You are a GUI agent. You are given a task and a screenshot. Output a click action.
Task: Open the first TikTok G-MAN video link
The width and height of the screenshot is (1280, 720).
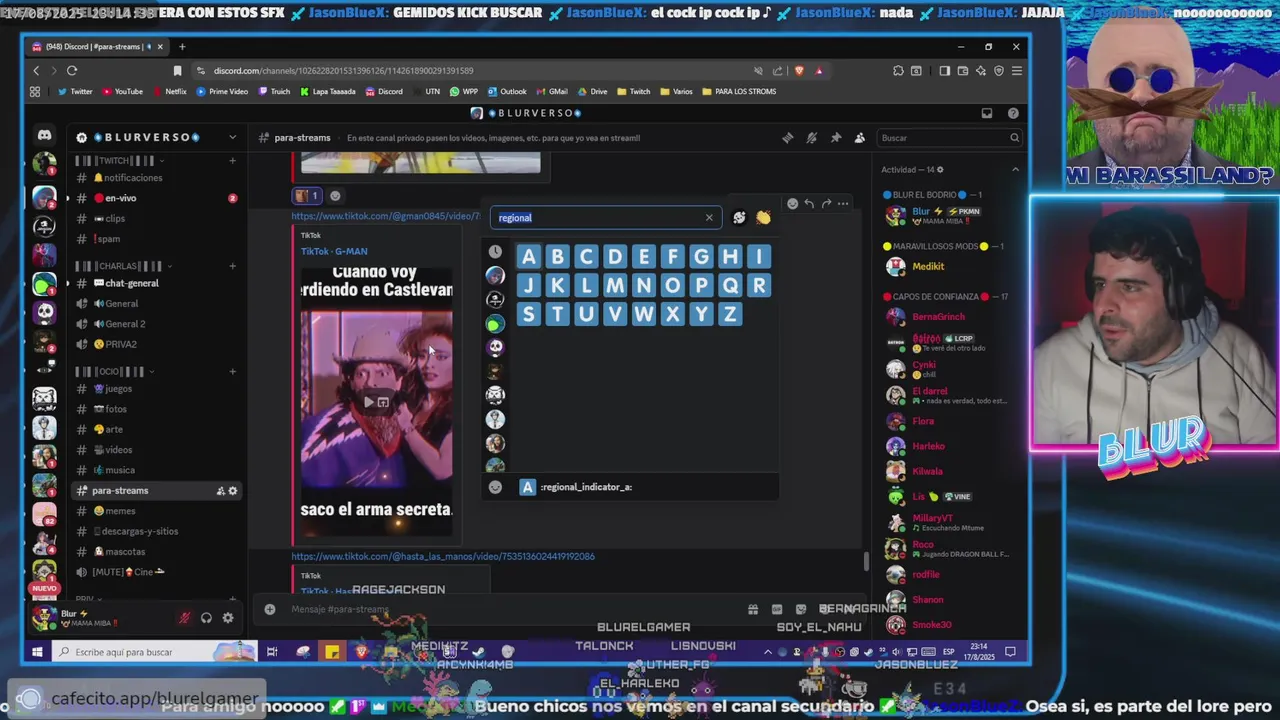tap(386, 216)
